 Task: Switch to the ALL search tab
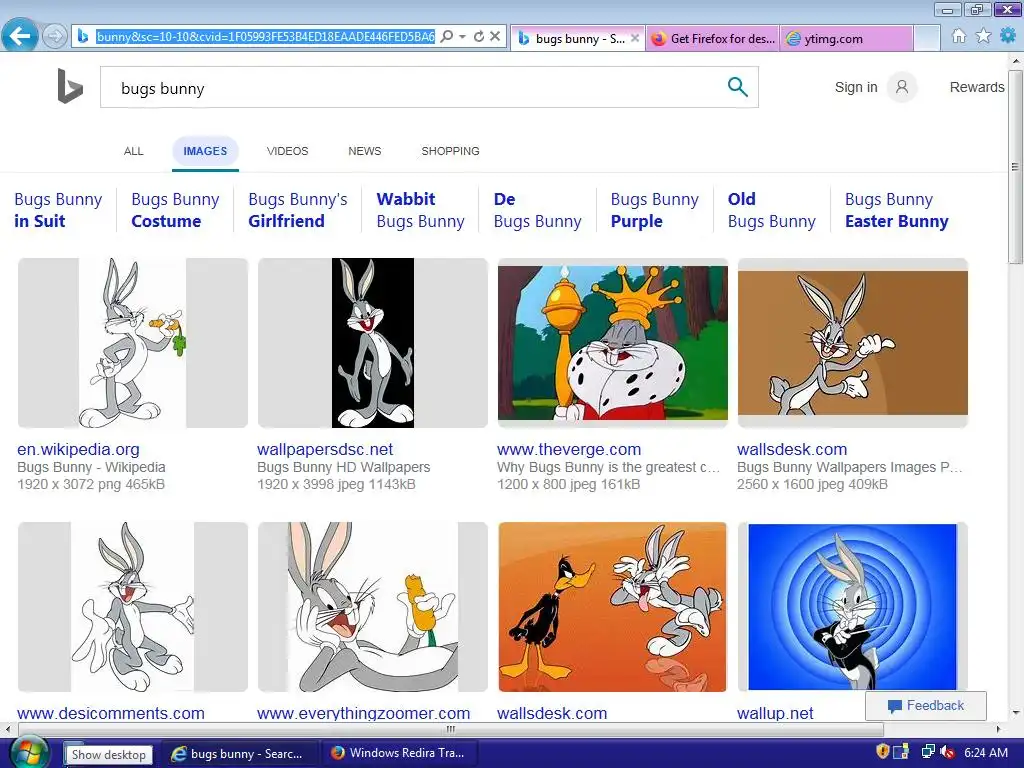pyautogui.click(x=133, y=151)
